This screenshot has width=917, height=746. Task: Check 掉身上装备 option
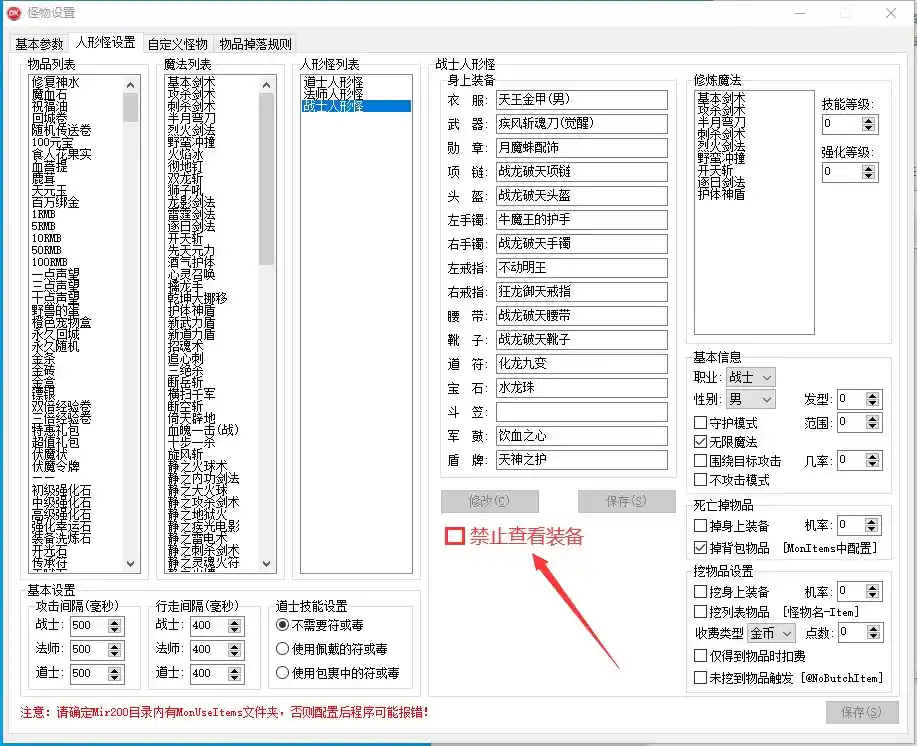700,526
